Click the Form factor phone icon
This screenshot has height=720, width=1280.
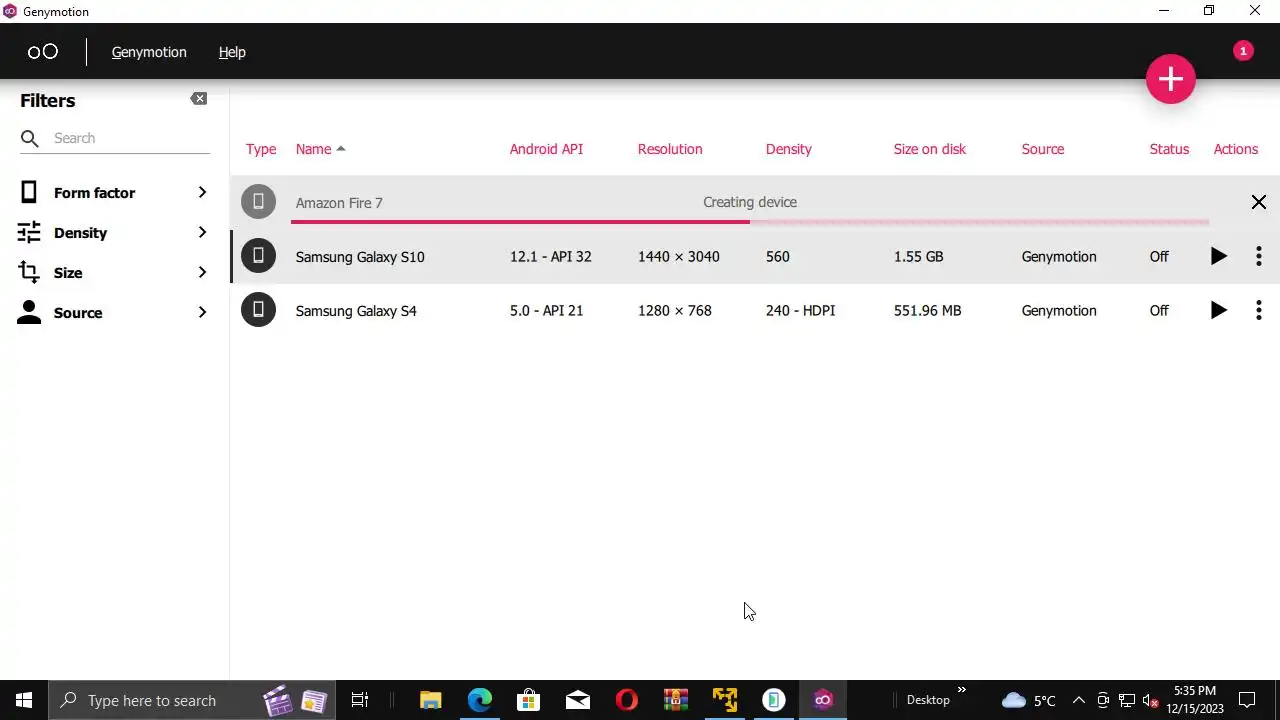29,192
